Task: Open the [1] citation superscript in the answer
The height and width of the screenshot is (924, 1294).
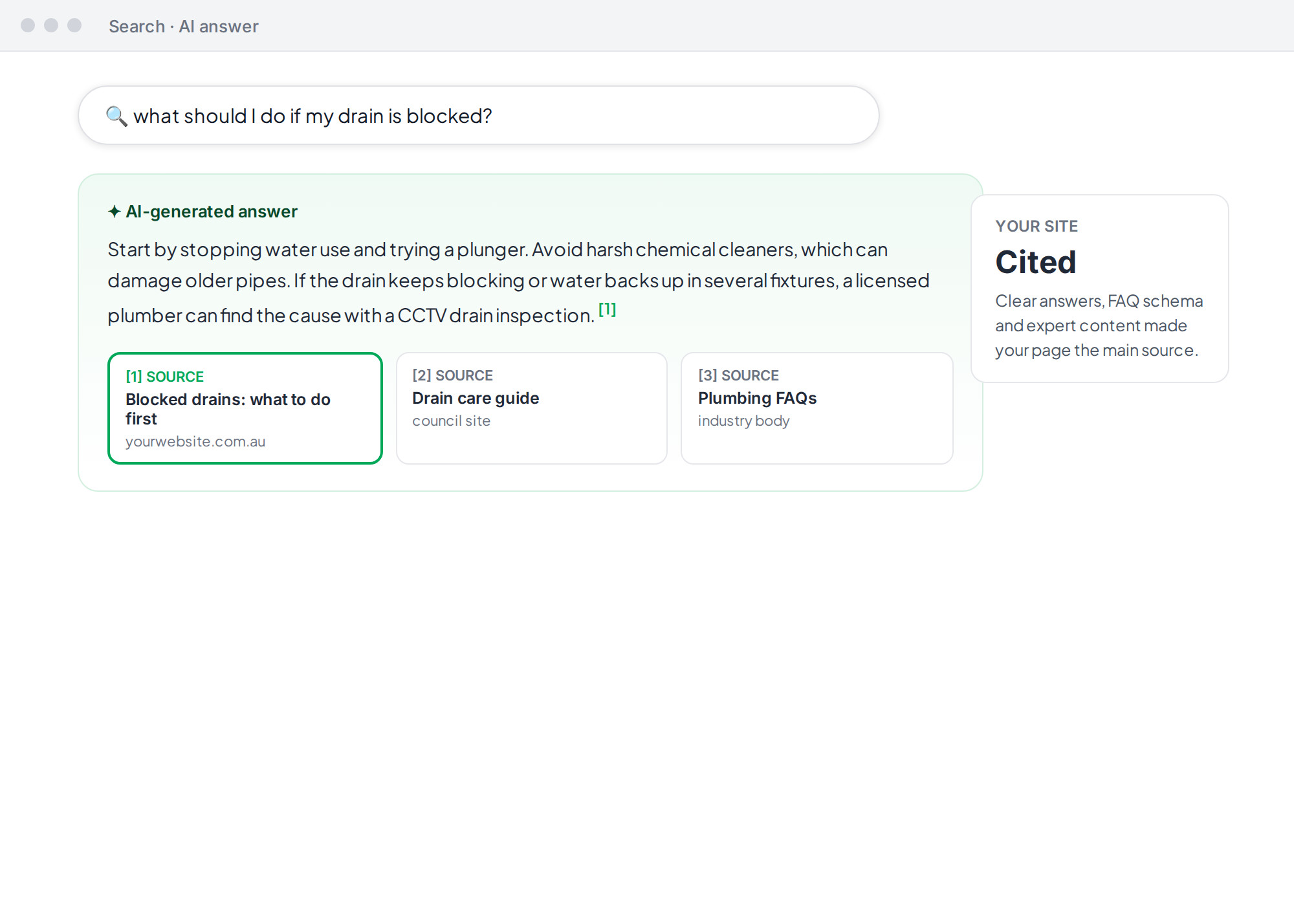Action: coord(607,309)
